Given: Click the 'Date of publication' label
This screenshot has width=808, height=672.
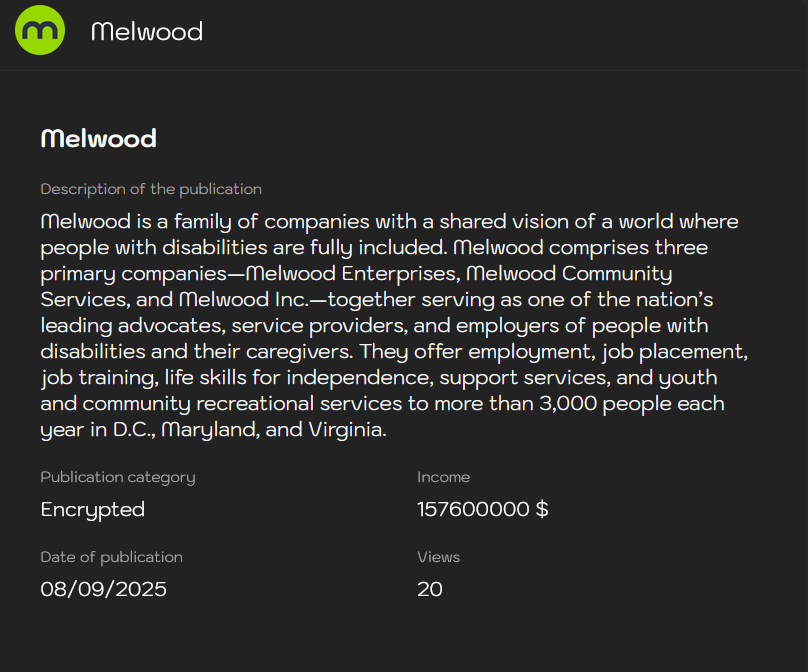Looking at the screenshot, I should (111, 557).
